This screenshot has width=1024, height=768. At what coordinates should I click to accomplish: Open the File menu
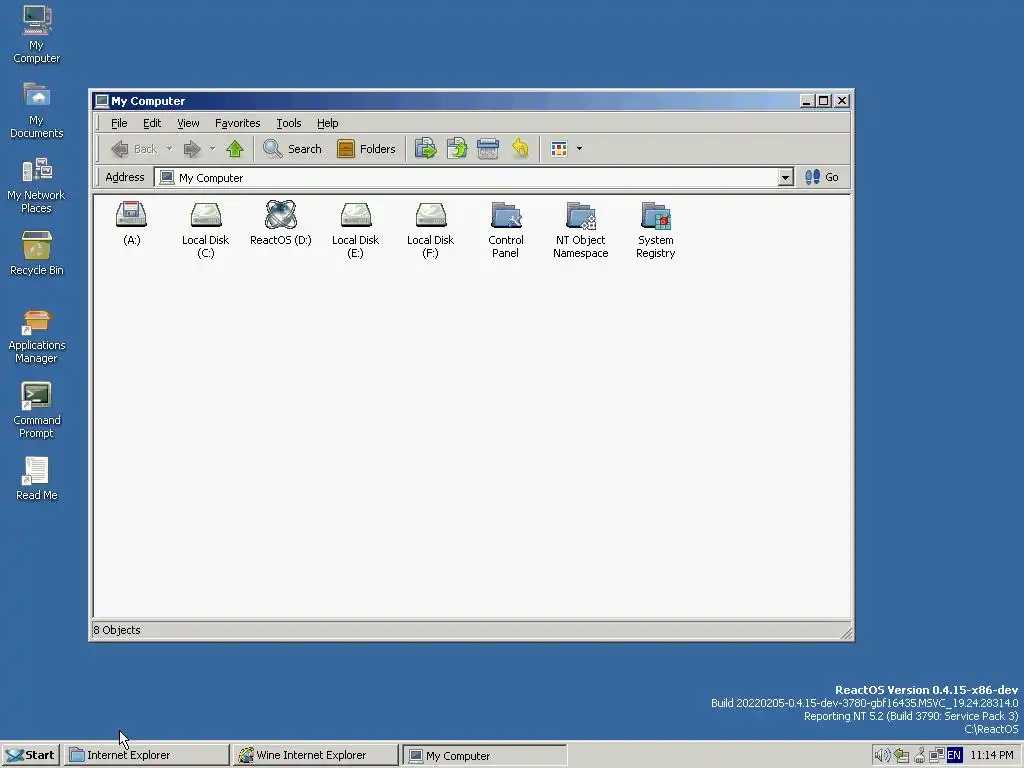(119, 123)
